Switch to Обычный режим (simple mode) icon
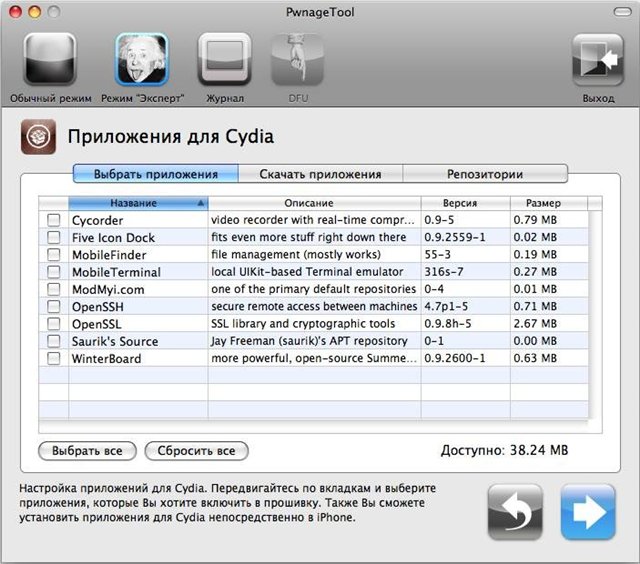The width and height of the screenshot is (640, 564). pos(50,60)
